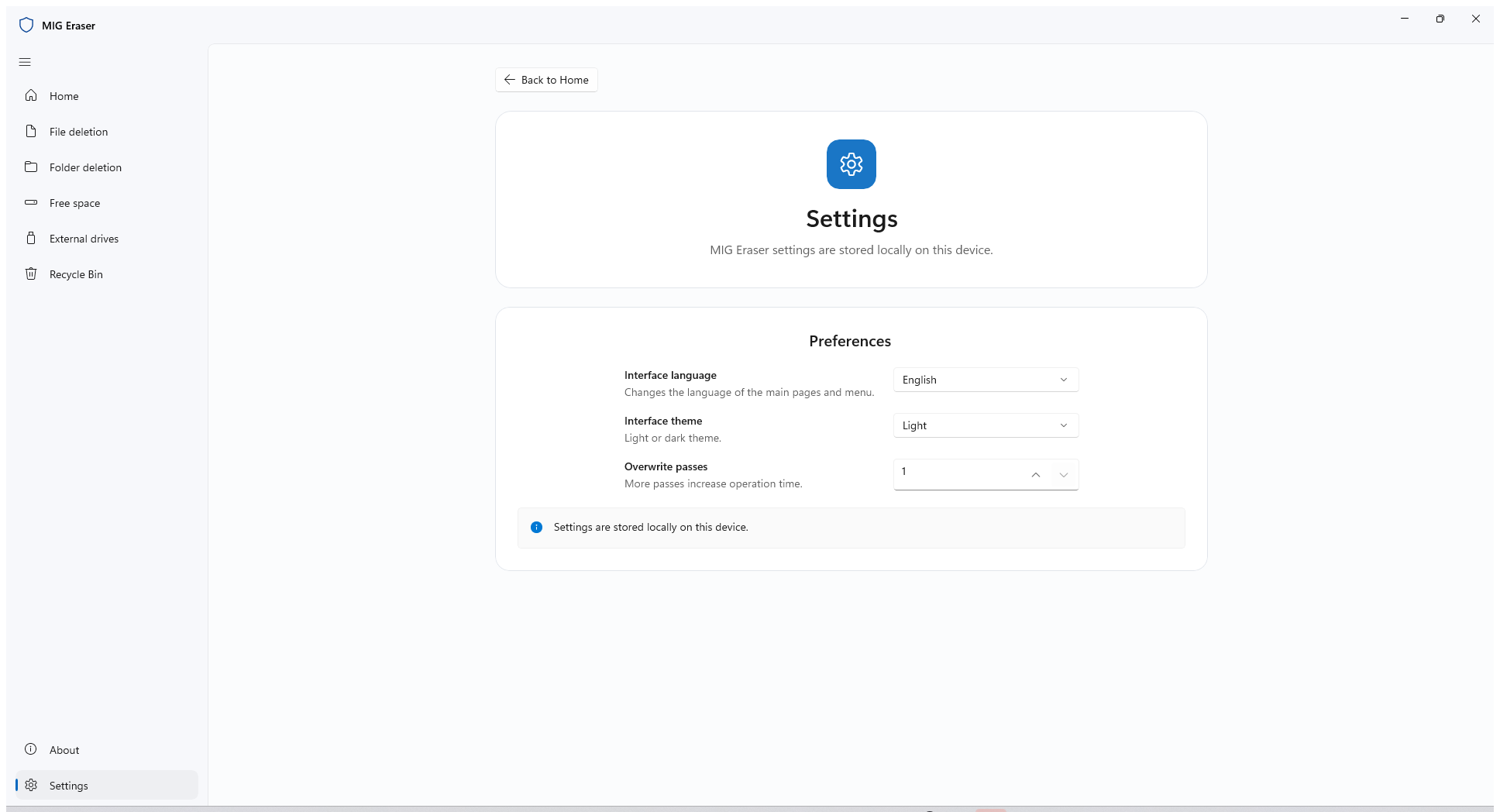This screenshot has width=1500, height=812.
Task: Click the blue info icon in notice bar
Action: pyautogui.click(x=536, y=527)
